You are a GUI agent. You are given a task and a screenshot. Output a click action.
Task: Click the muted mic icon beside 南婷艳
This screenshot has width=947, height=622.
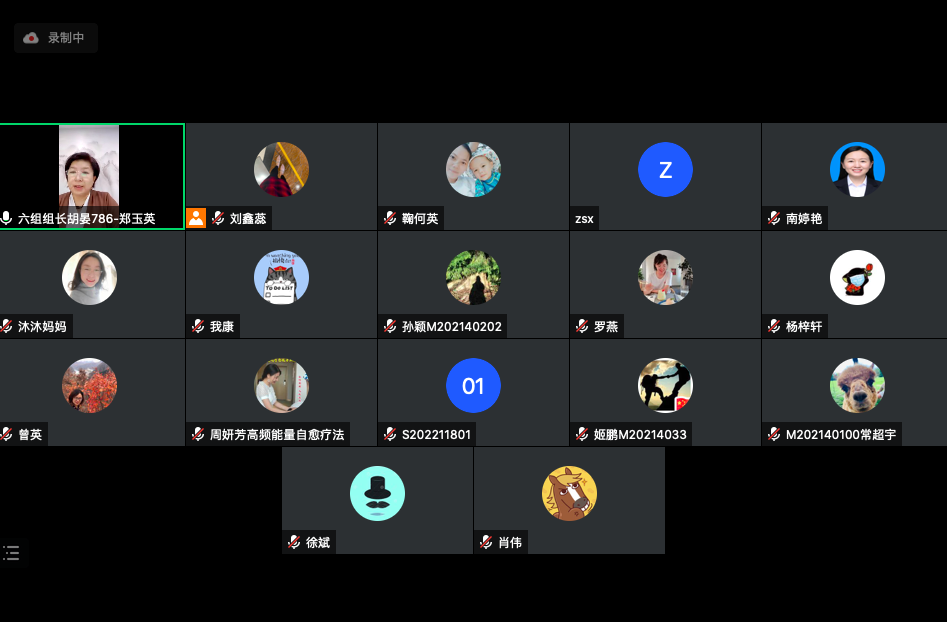tap(774, 218)
